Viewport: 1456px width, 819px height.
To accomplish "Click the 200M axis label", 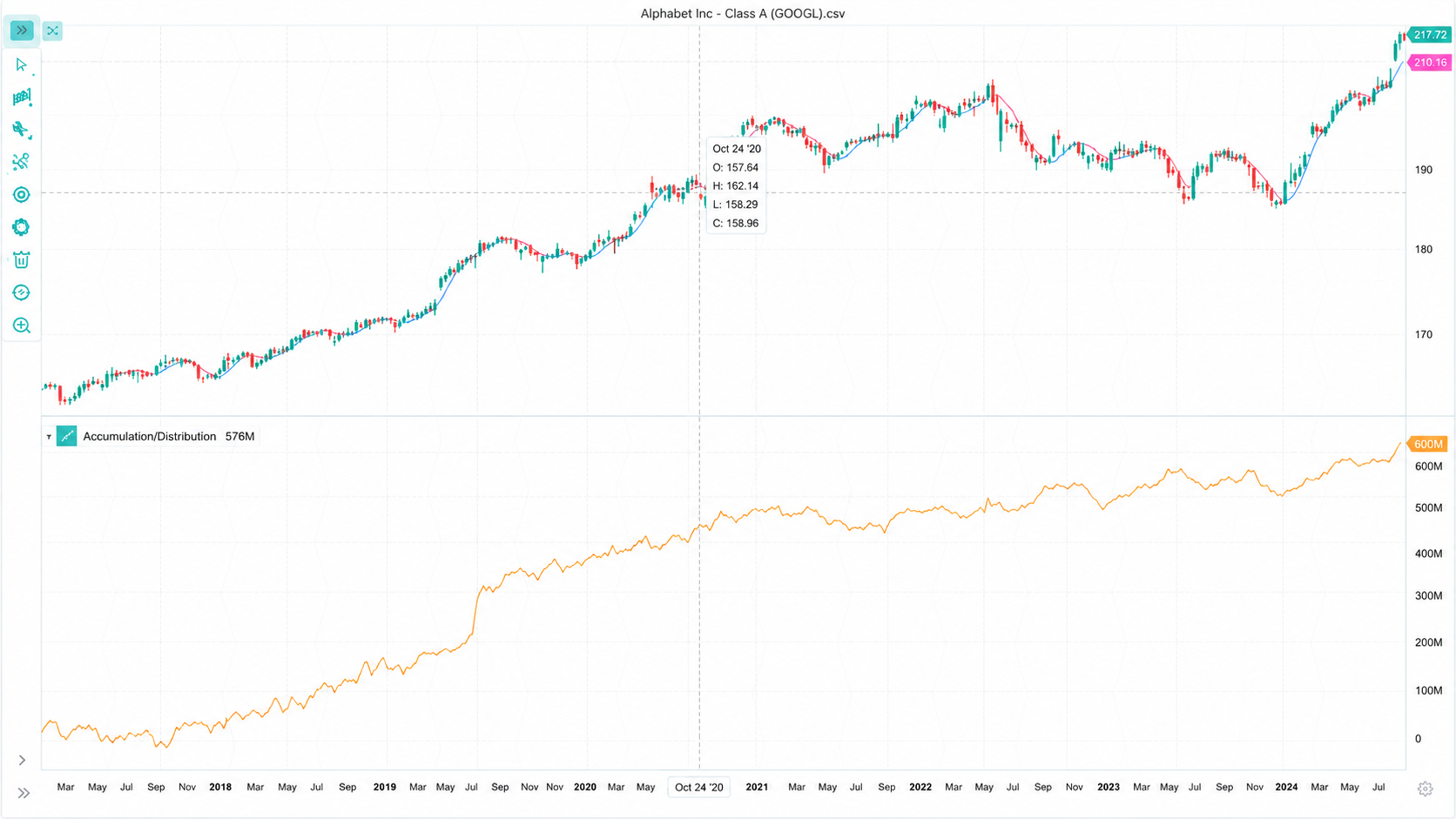I will tap(1429, 642).
